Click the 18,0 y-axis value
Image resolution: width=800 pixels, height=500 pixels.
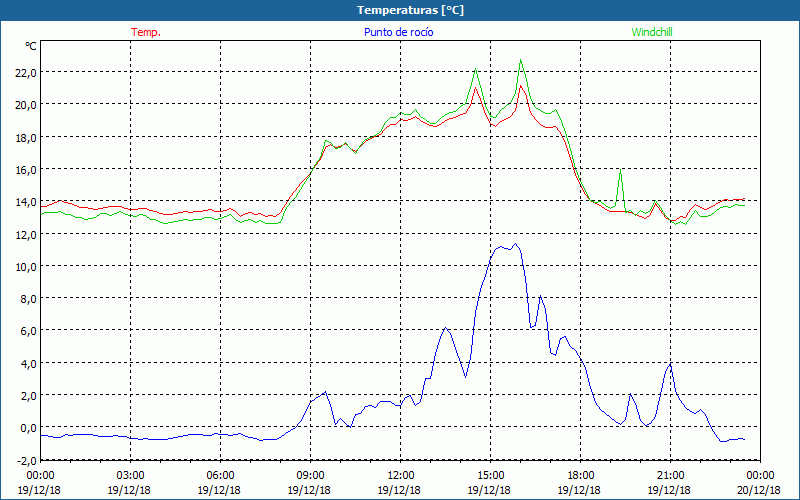pos(27,137)
